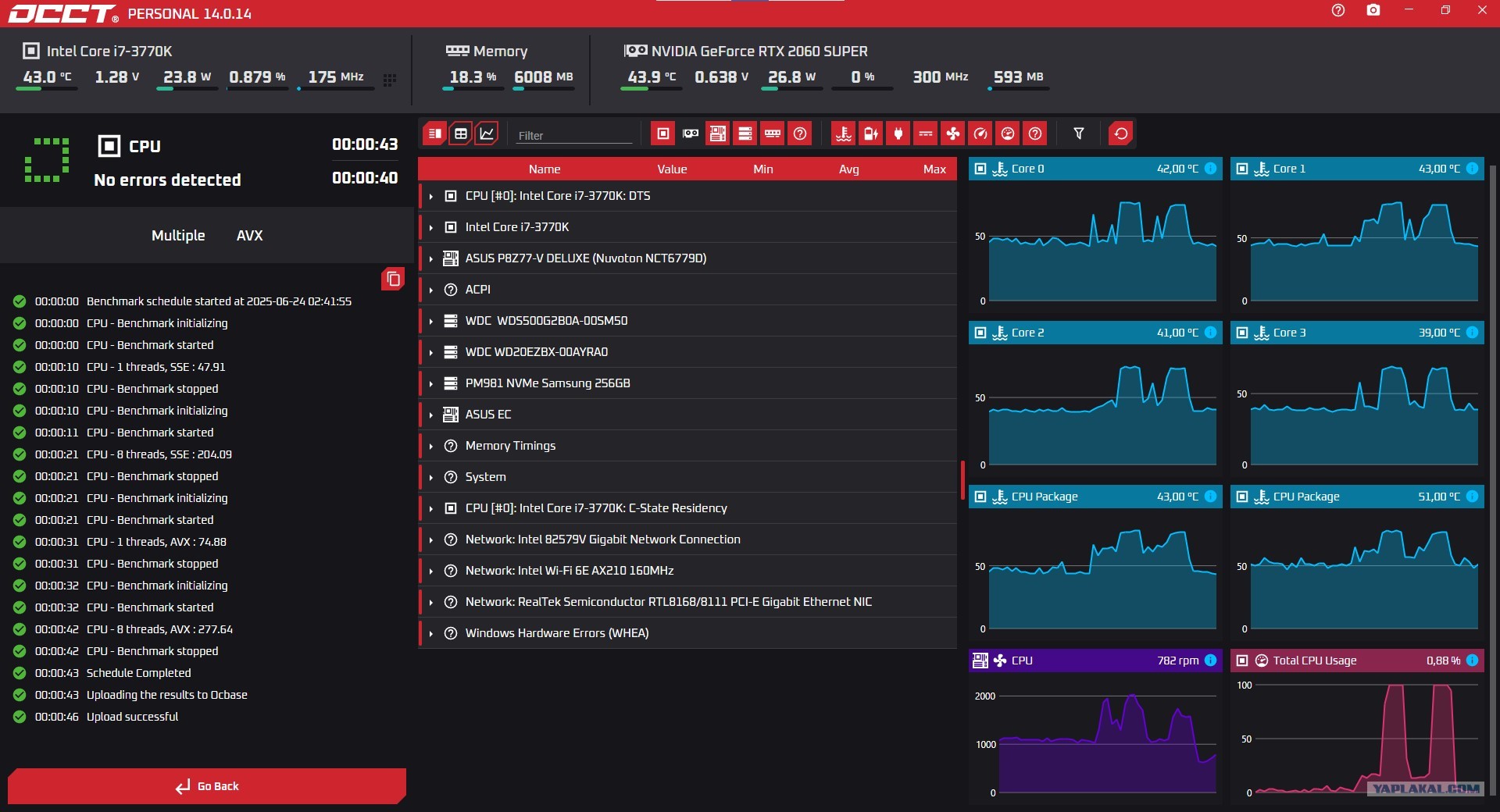This screenshot has height=812, width=1500.
Task: Expand the C-State Residency group
Action: 430,508
